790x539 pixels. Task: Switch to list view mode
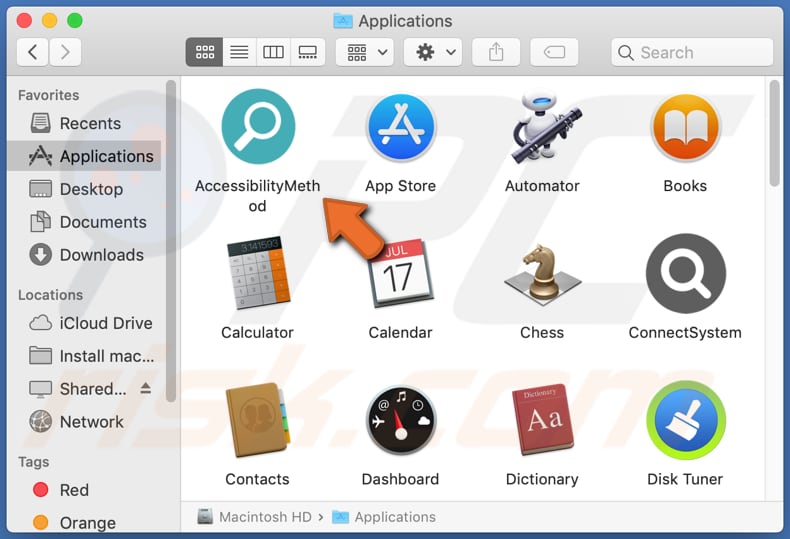[239, 52]
